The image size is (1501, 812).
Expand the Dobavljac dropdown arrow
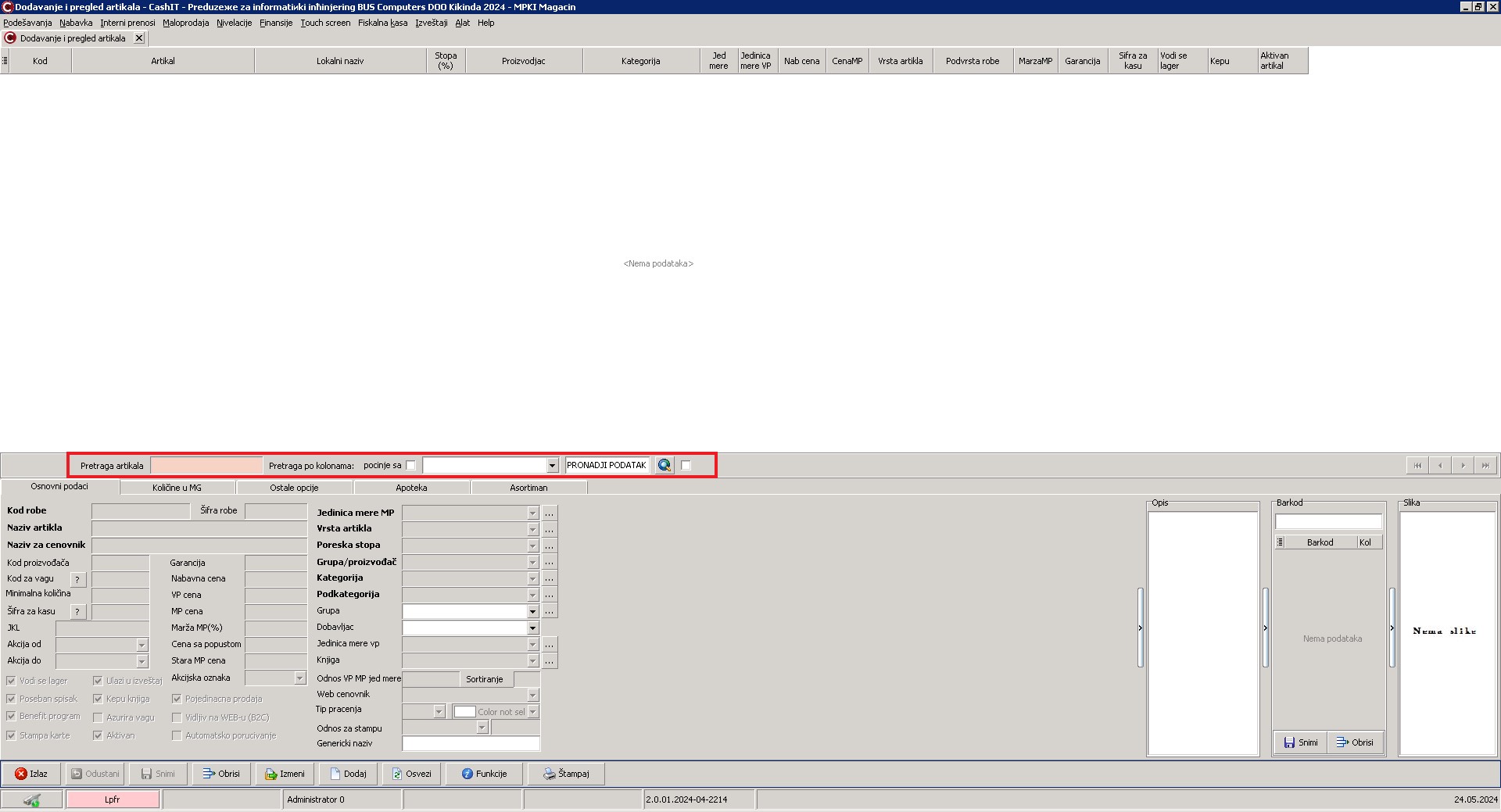(x=532, y=628)
